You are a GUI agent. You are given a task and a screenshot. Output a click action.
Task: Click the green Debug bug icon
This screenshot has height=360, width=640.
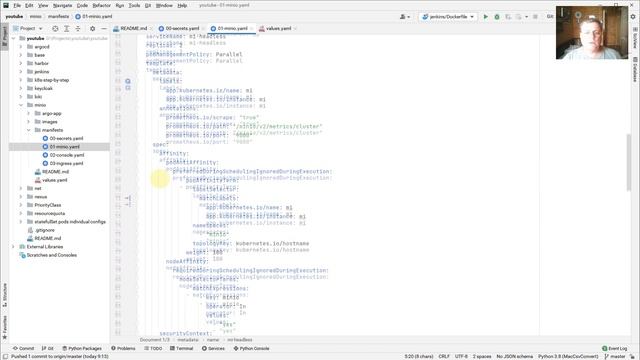[497, 17]
